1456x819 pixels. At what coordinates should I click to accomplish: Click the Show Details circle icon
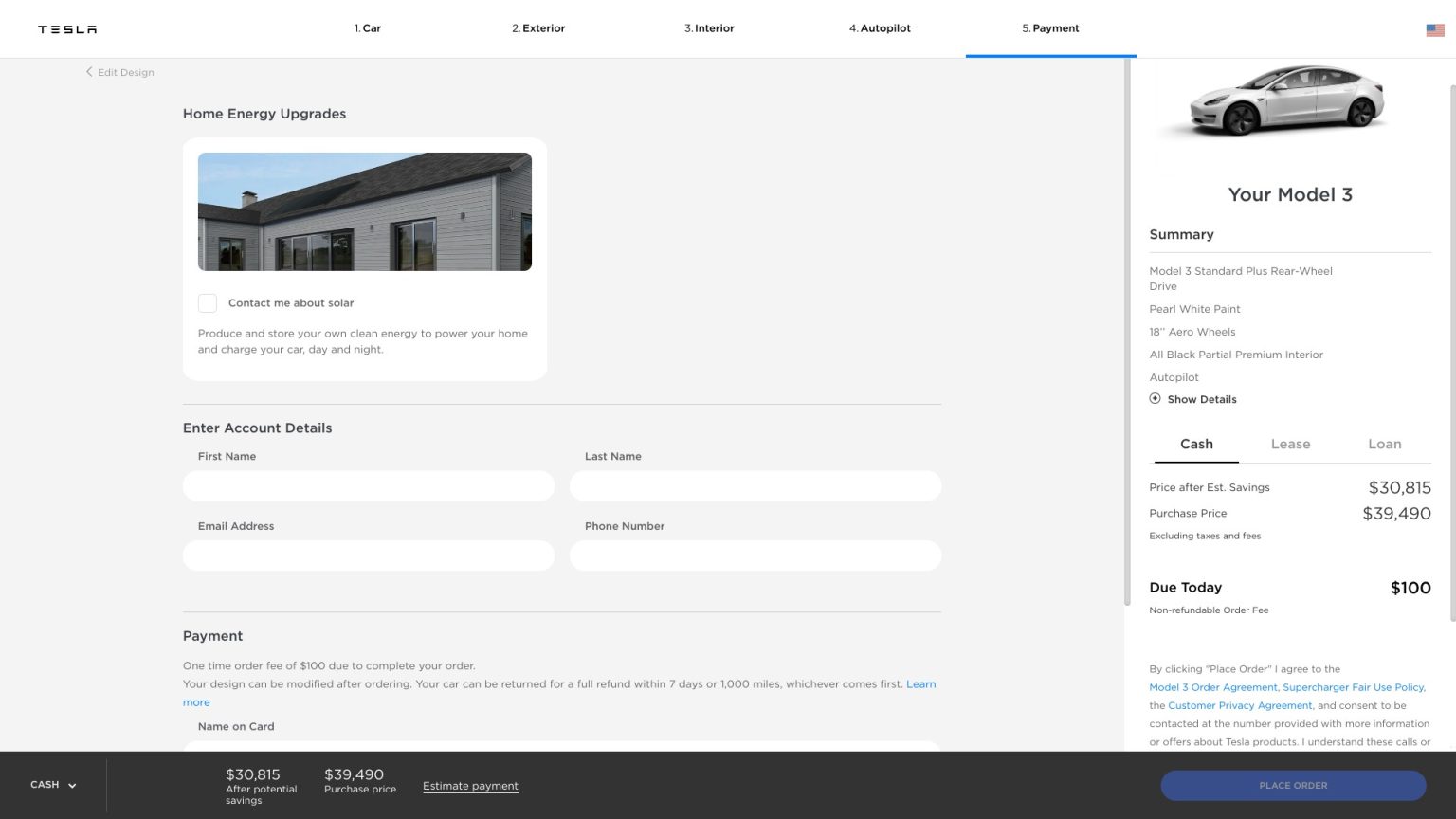tap(1155, 399)
